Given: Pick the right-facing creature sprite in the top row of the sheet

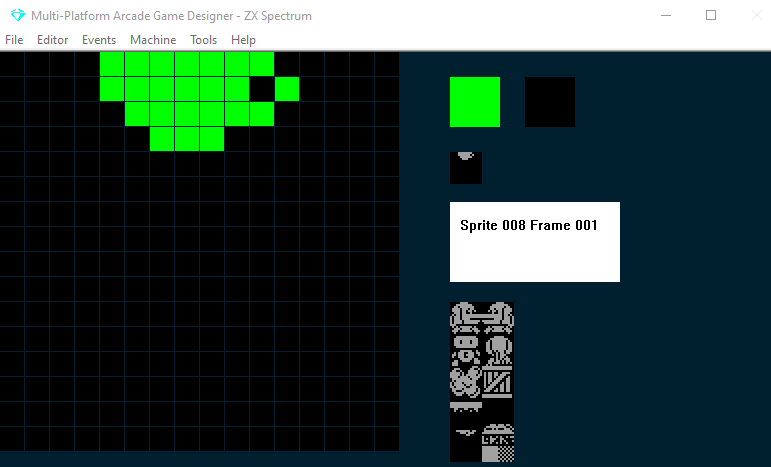Looking at the screenshot, I should pos(498,318).
